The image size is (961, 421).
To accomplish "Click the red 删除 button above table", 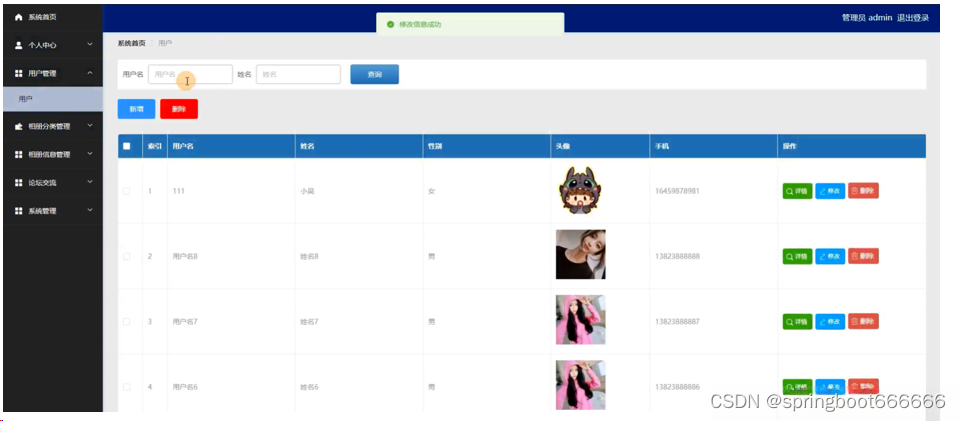I will tap(179, 109).
